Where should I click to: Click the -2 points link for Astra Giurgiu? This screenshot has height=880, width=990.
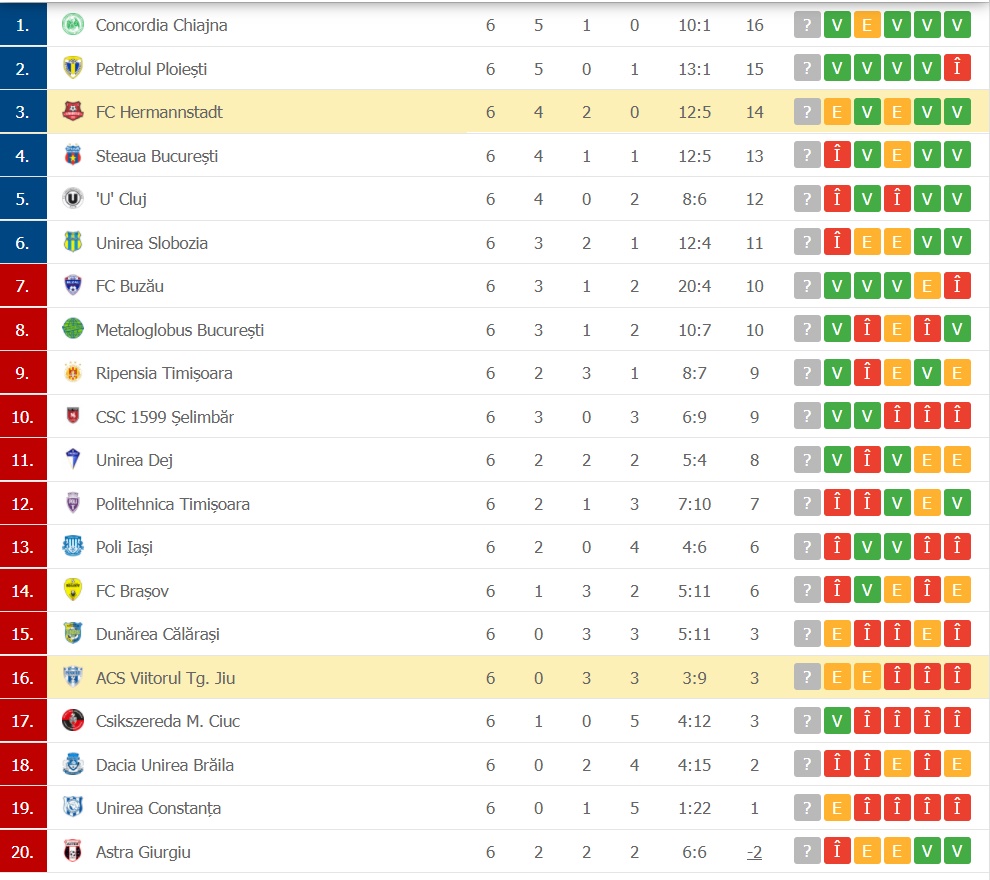pos(754,852)
